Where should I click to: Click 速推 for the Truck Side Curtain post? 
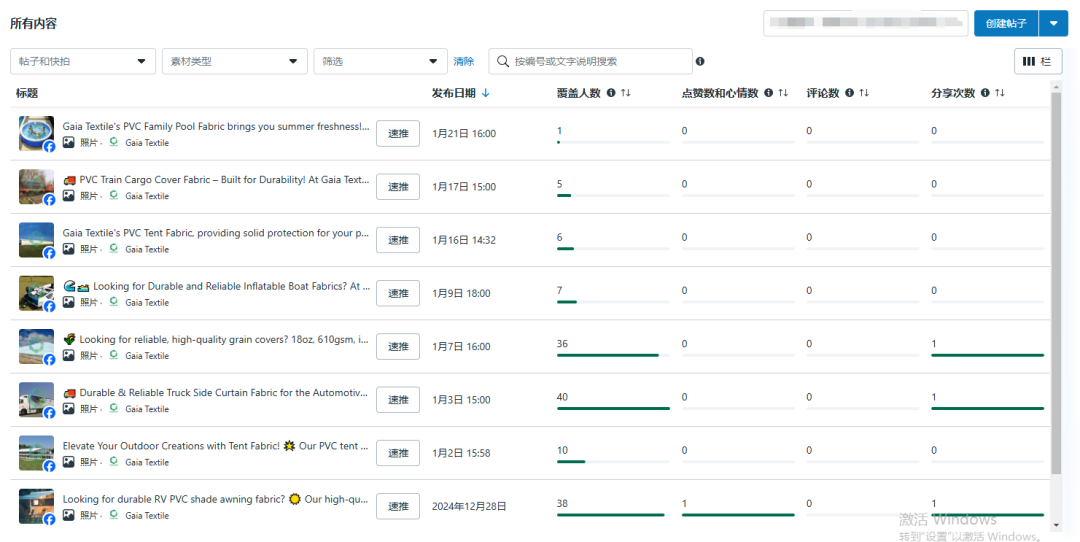[x=398, y=400]
